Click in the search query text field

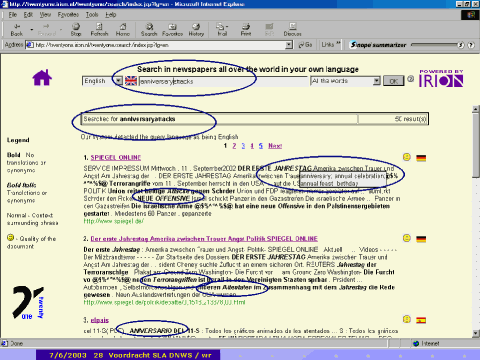[223, 81]
